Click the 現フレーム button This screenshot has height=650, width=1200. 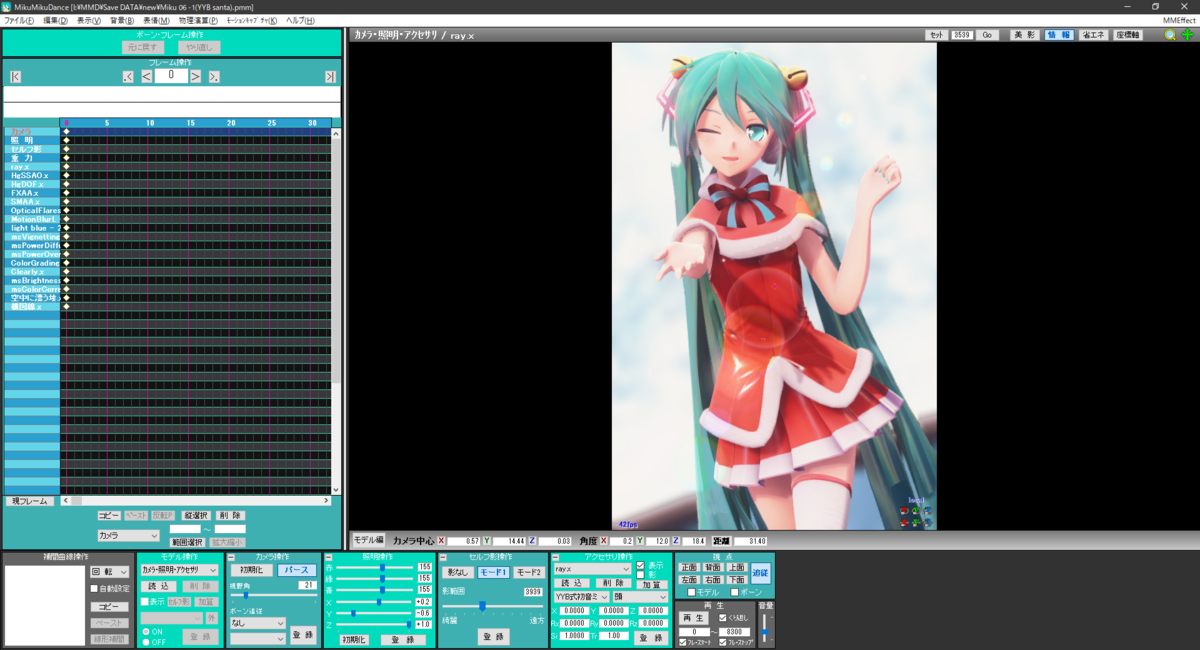[30, 501]
